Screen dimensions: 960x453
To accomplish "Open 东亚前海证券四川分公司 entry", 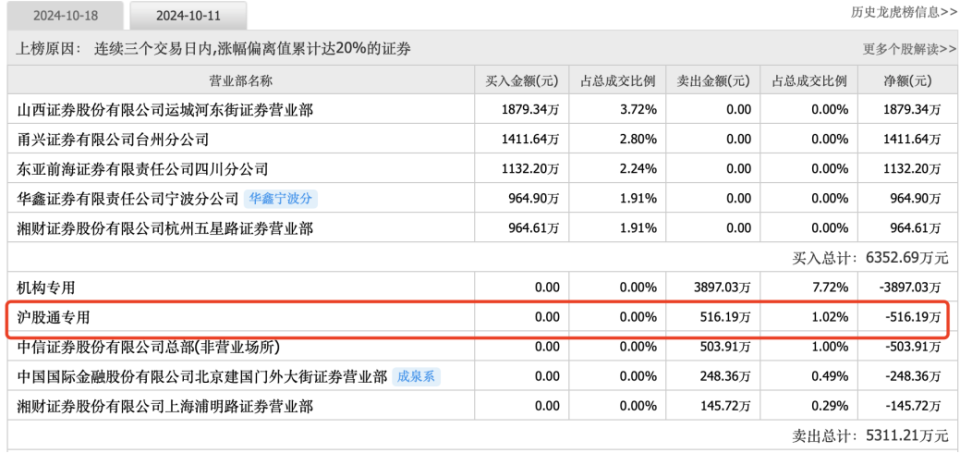I will click(143, 169).
